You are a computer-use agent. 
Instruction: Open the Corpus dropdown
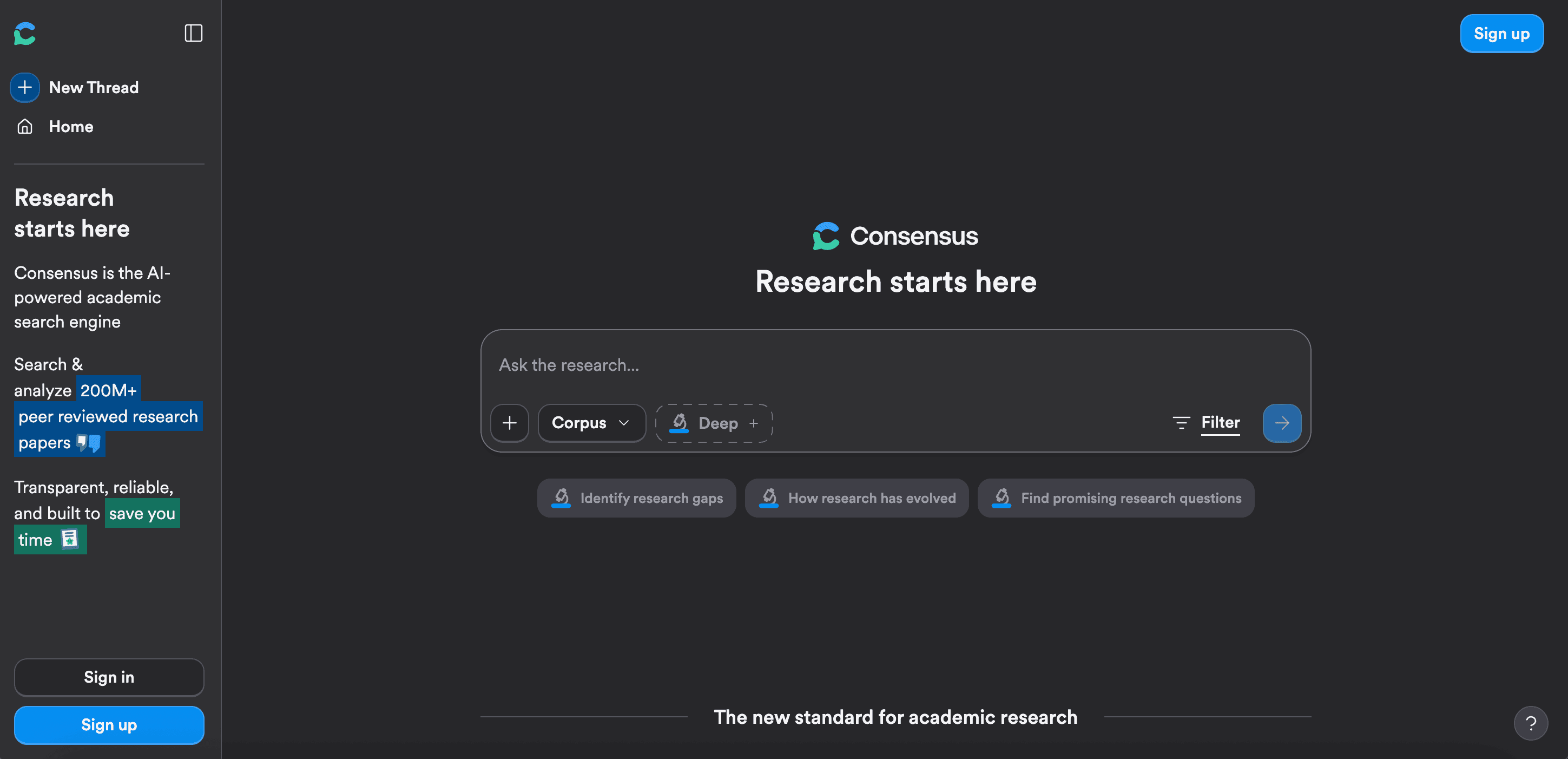(591, 423)
